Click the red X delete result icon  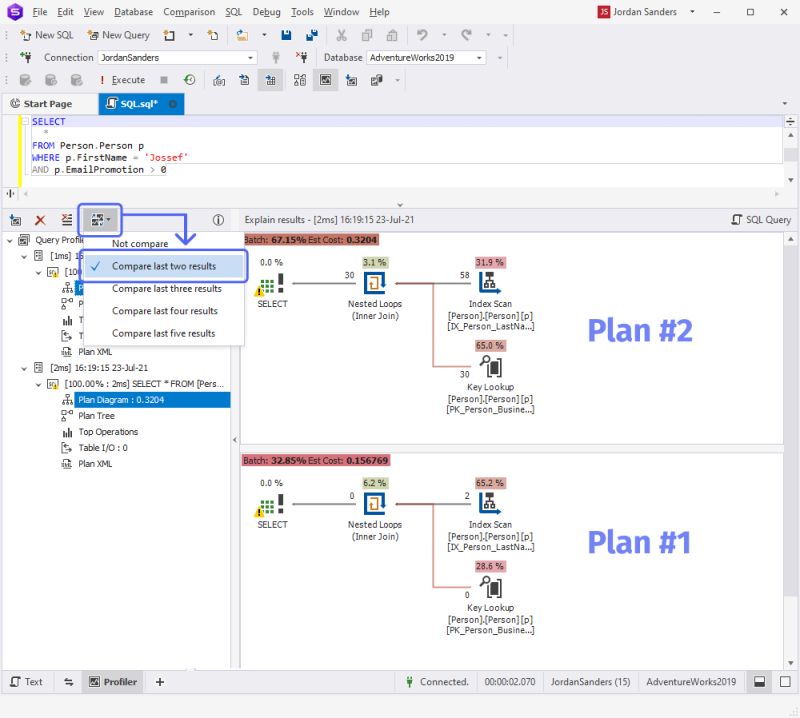tap(40, 220)
